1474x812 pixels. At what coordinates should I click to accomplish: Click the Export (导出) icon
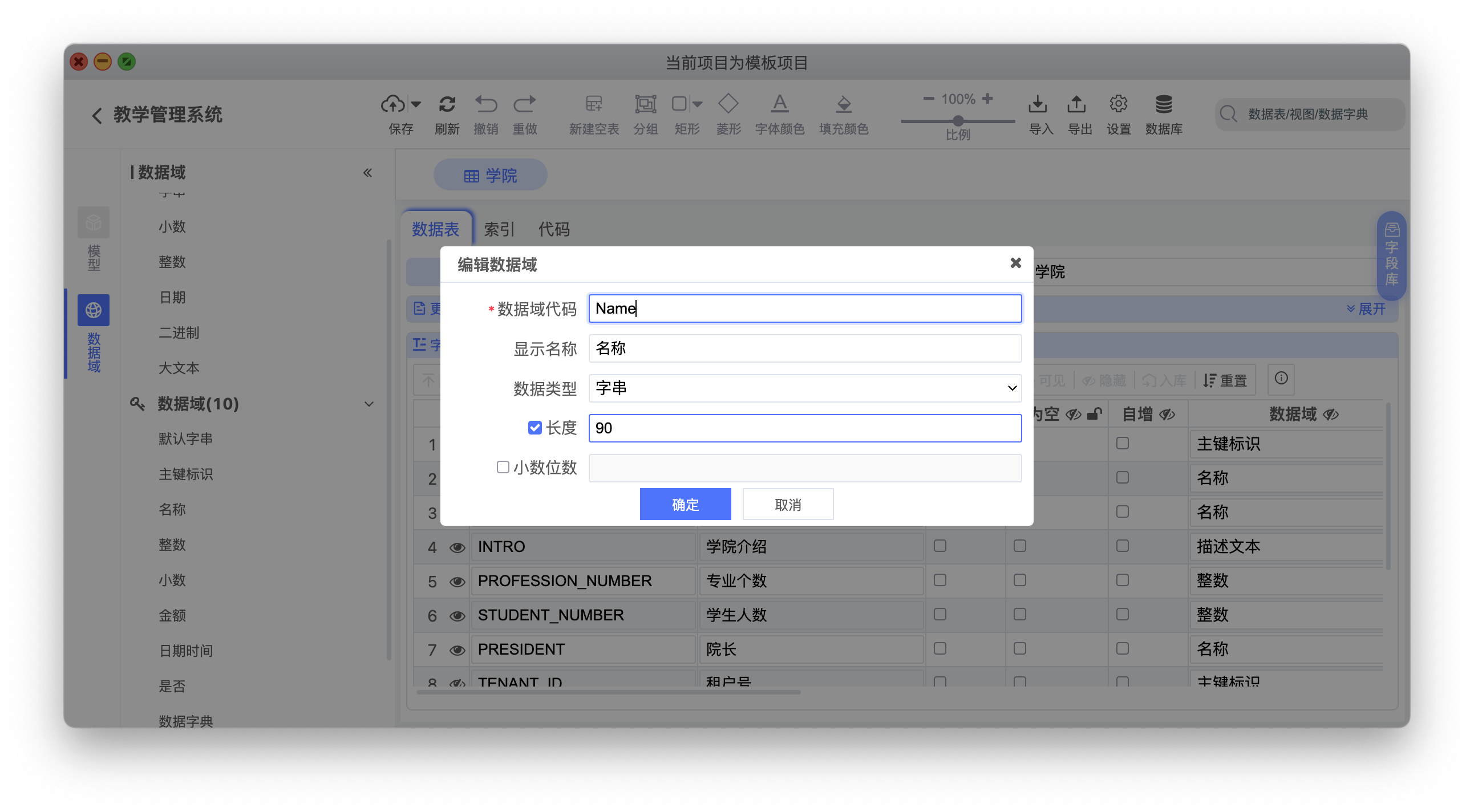[1076, 104]
